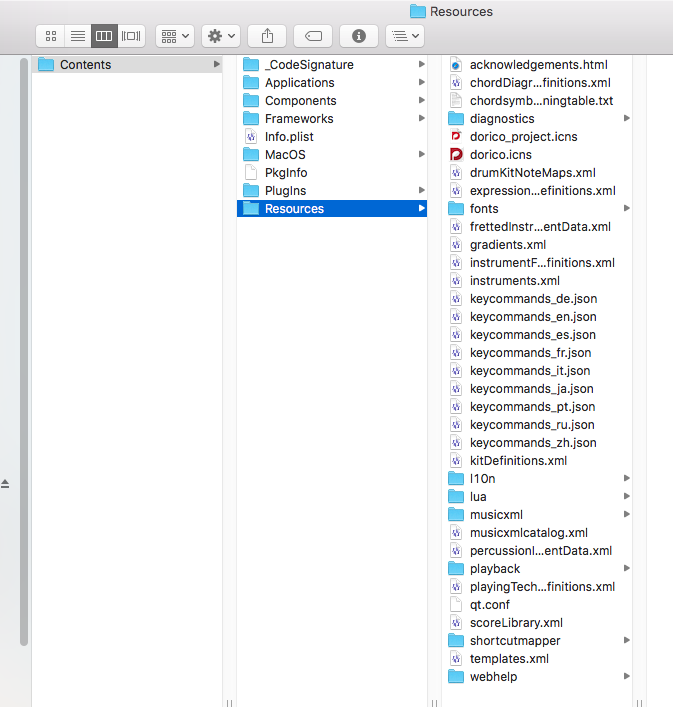The image size is (673, 707).
Task: Select templates.xml file
Action: click(x=536, y=659)
